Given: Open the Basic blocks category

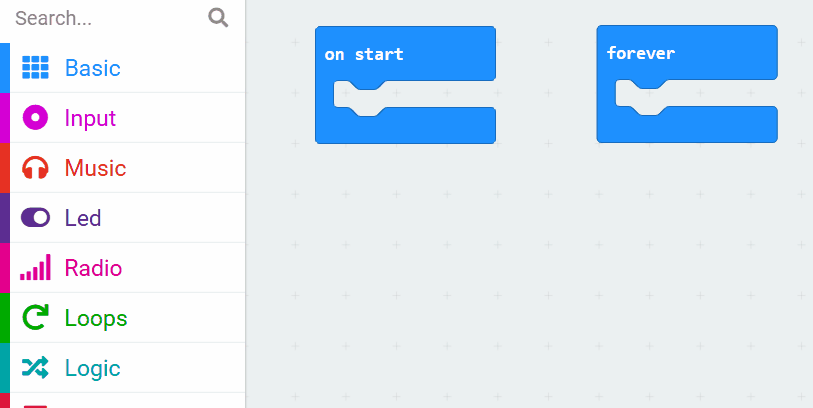Looking at the screenshot, I should 92,68.
